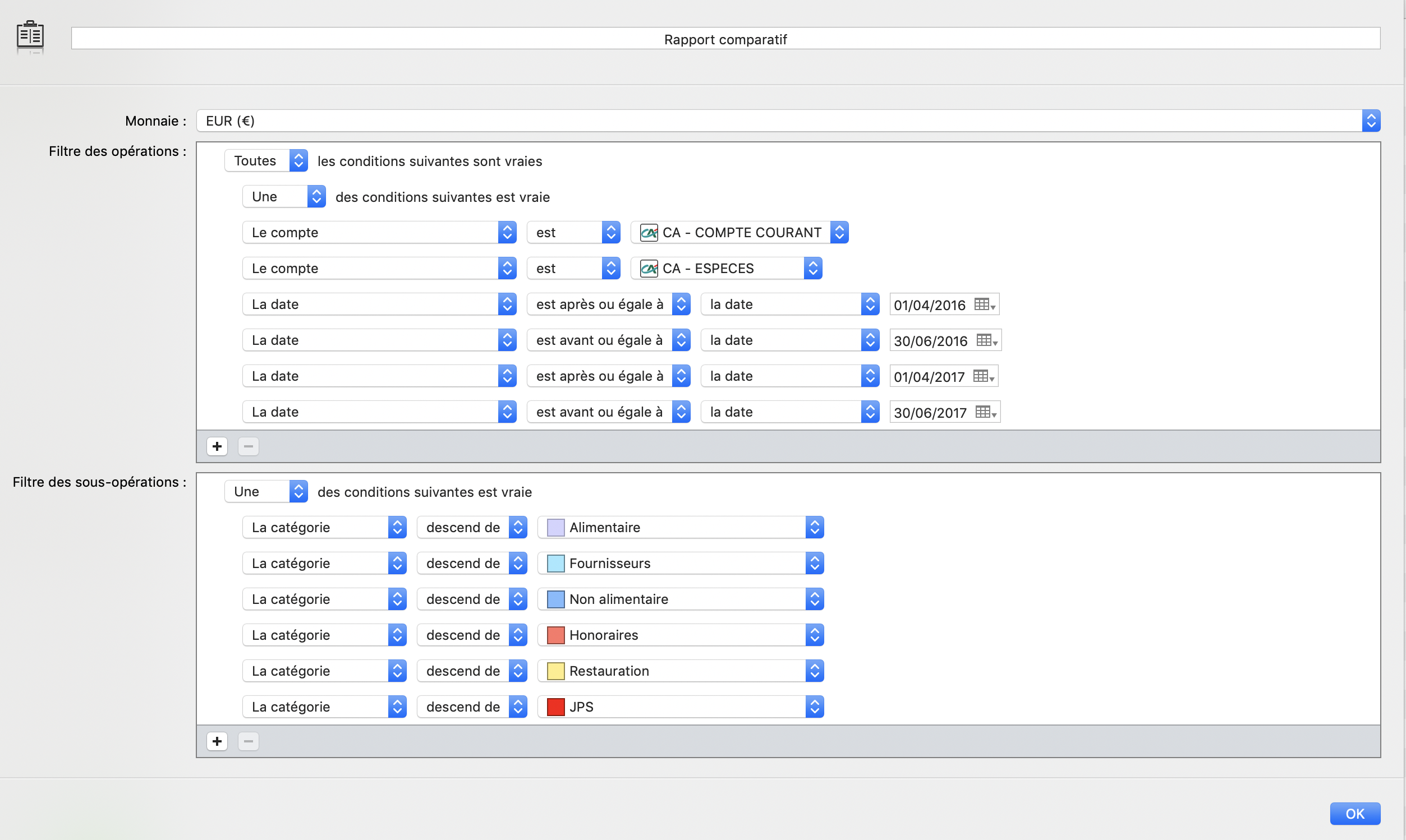Click the clipboard/report icon top left
The height and width of the screenshot is (840, 1406).
(x=29, y=36)
